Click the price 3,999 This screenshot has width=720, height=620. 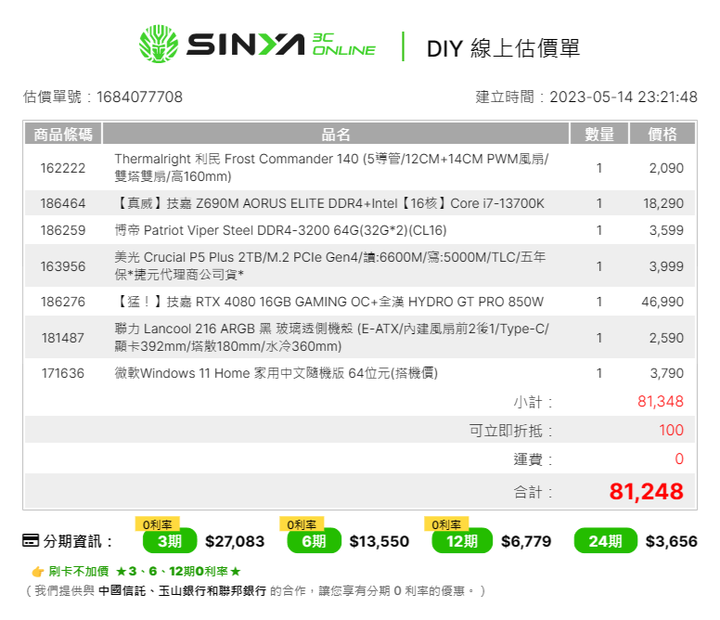pos(666,266)
